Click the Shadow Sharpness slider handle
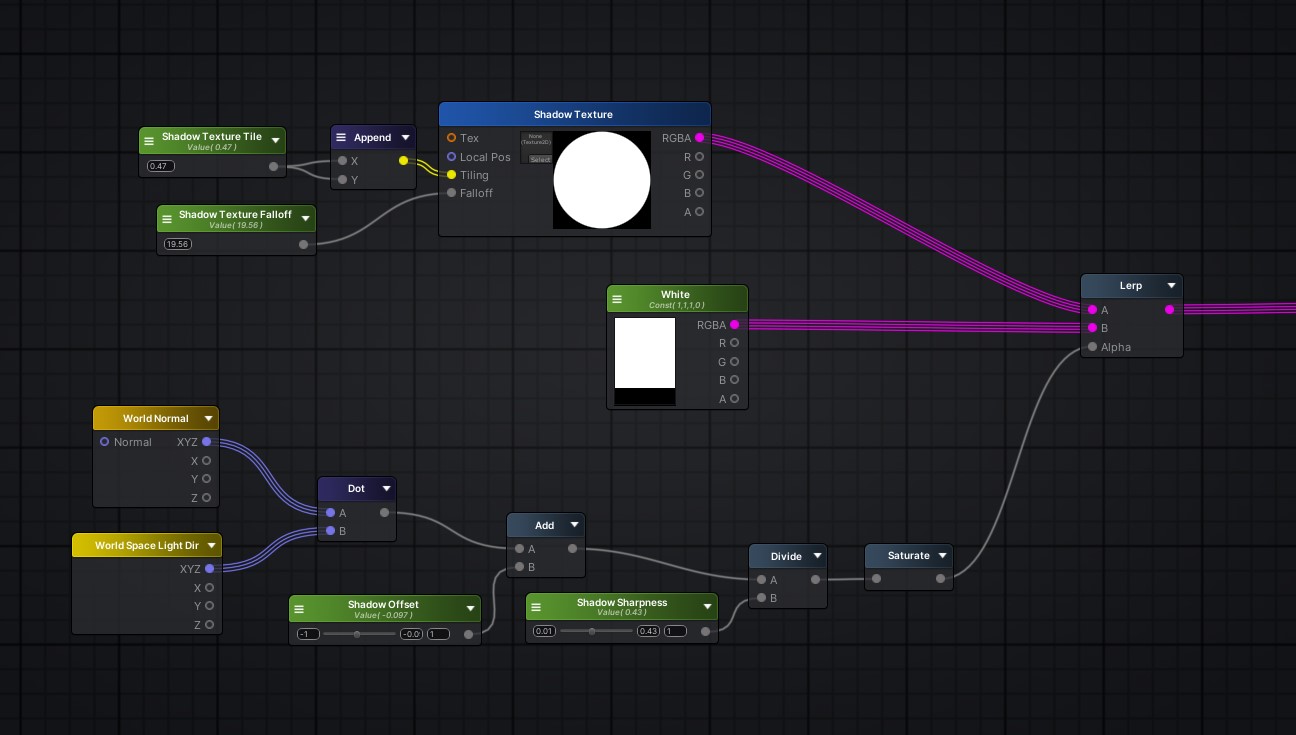 click(x=592, y=631)
